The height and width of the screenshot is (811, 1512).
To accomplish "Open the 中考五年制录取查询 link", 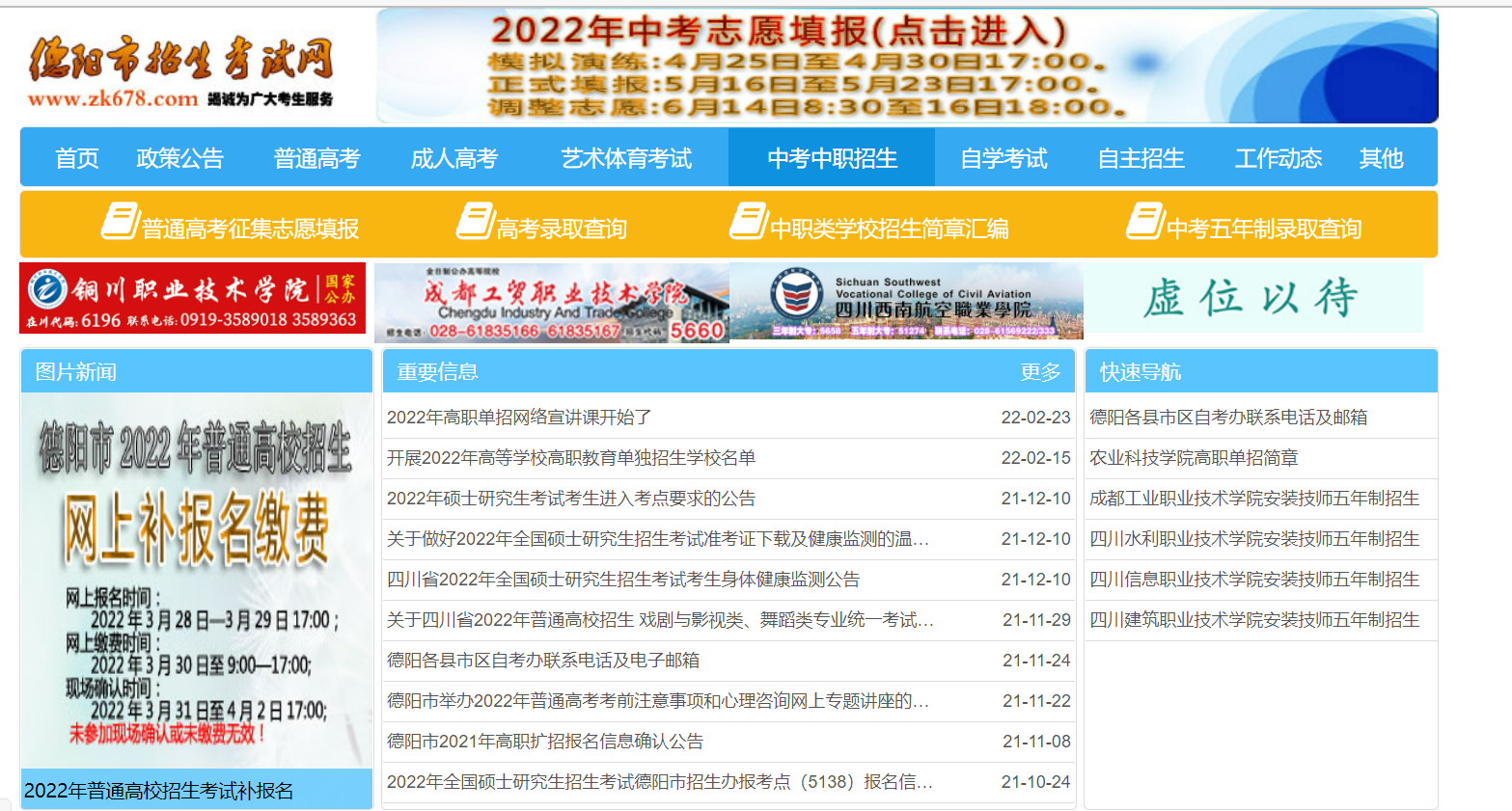I will pyautogui.click(x=1264, y=229).
